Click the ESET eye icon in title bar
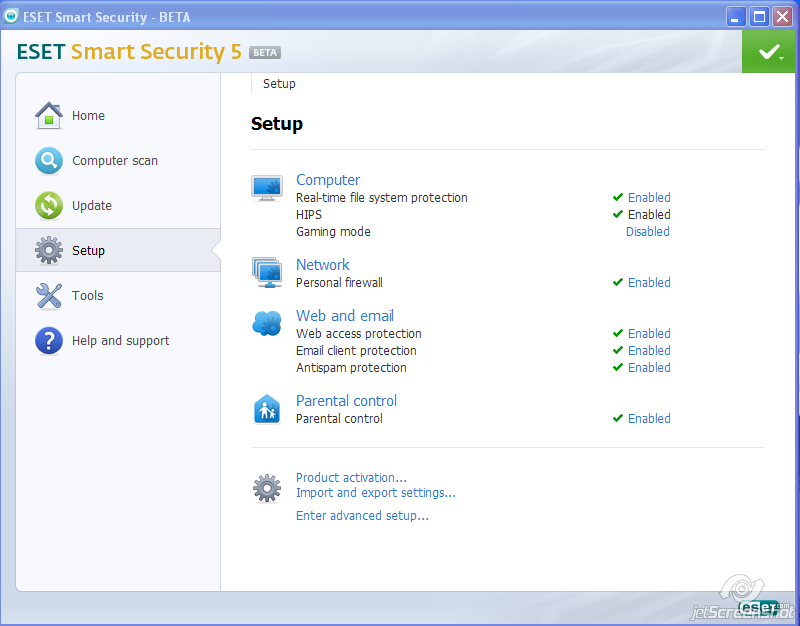The image size is (800, 626). click(10, 16)
